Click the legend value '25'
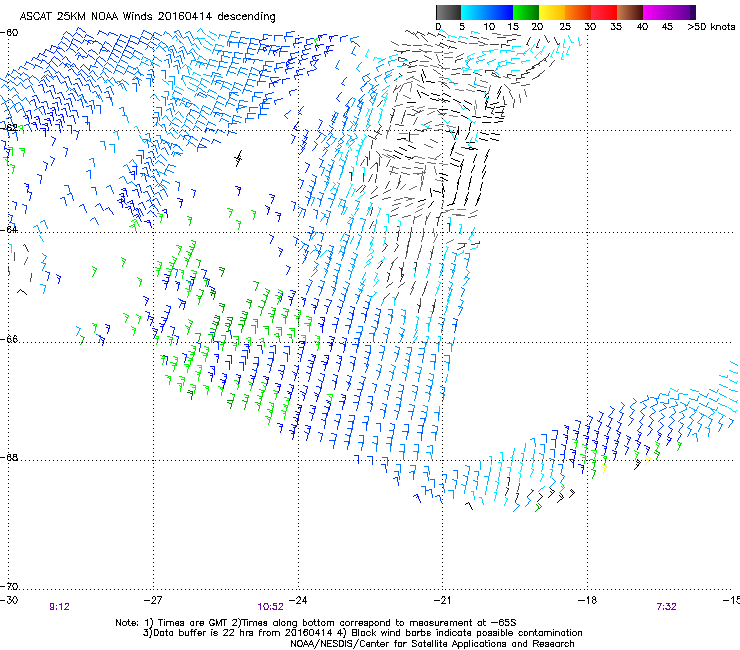The height and width of the screenshot is (650, 740). tap(565, 27)
